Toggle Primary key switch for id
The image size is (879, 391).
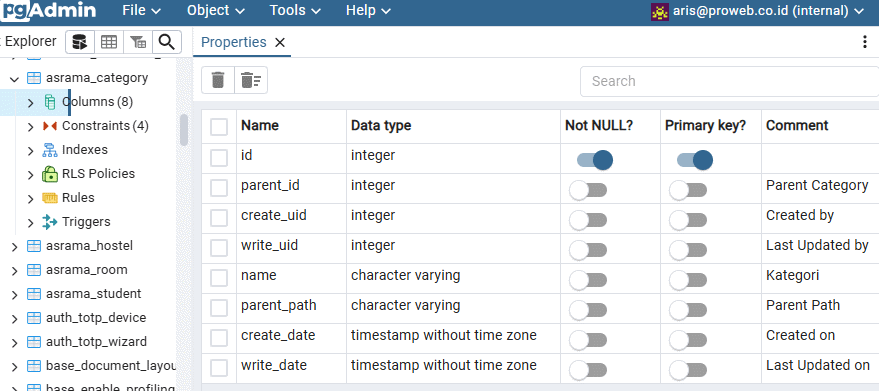(695, 160)
